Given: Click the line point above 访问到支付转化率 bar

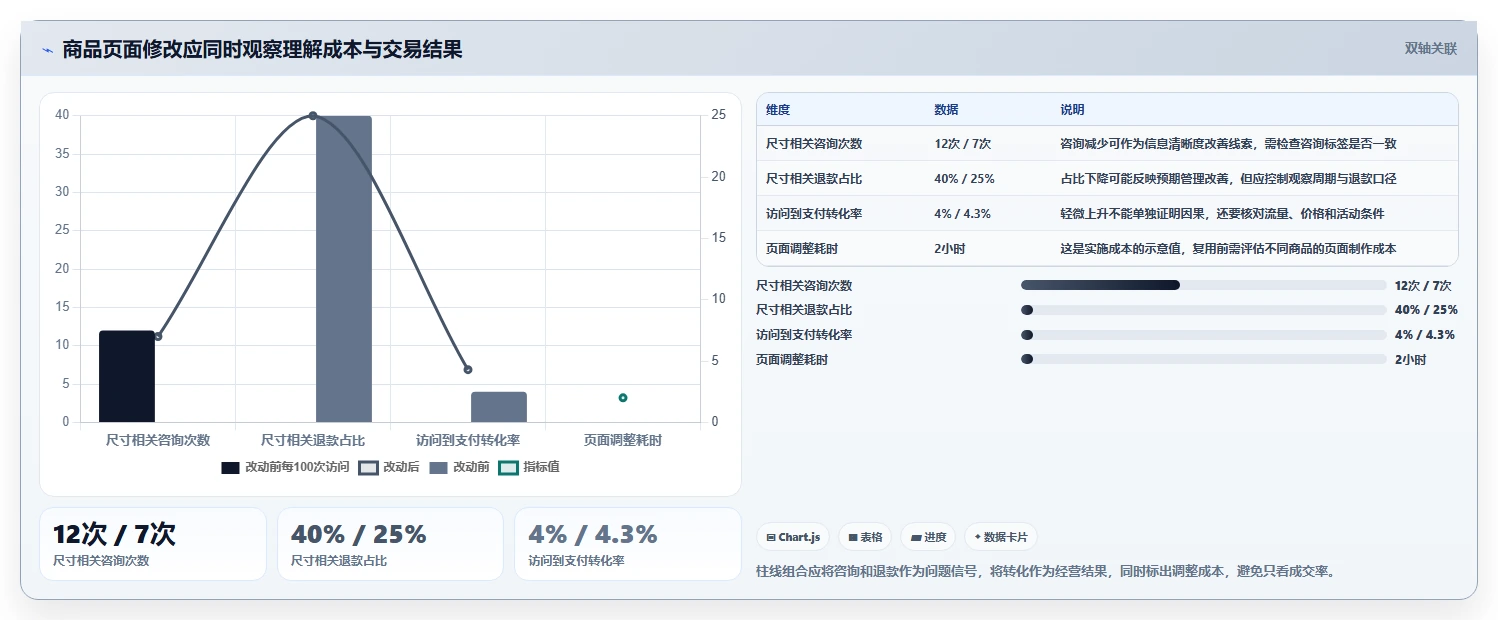Looking at the screenshot, I should click(468, 370).
